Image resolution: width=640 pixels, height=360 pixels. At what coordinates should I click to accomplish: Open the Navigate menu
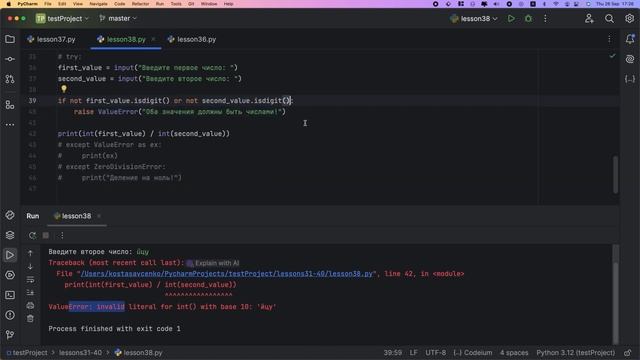click(98, 4)
